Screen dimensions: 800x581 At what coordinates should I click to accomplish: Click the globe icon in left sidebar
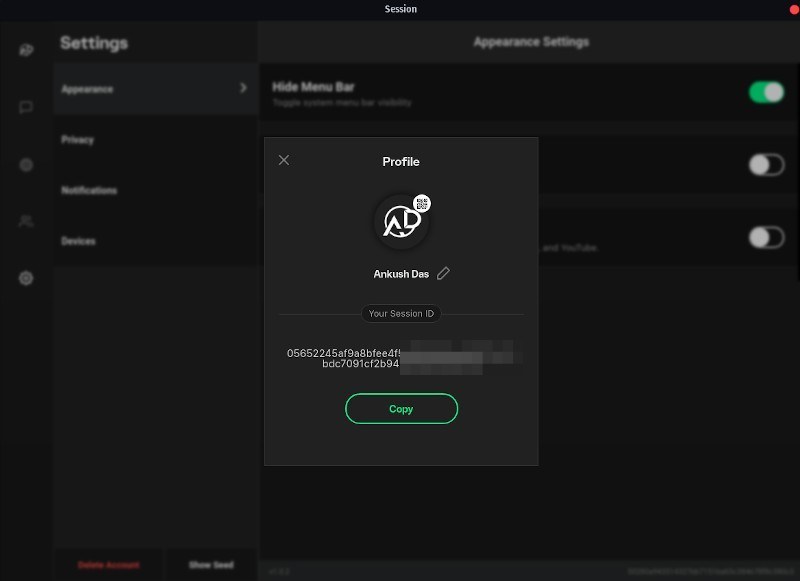26,165
